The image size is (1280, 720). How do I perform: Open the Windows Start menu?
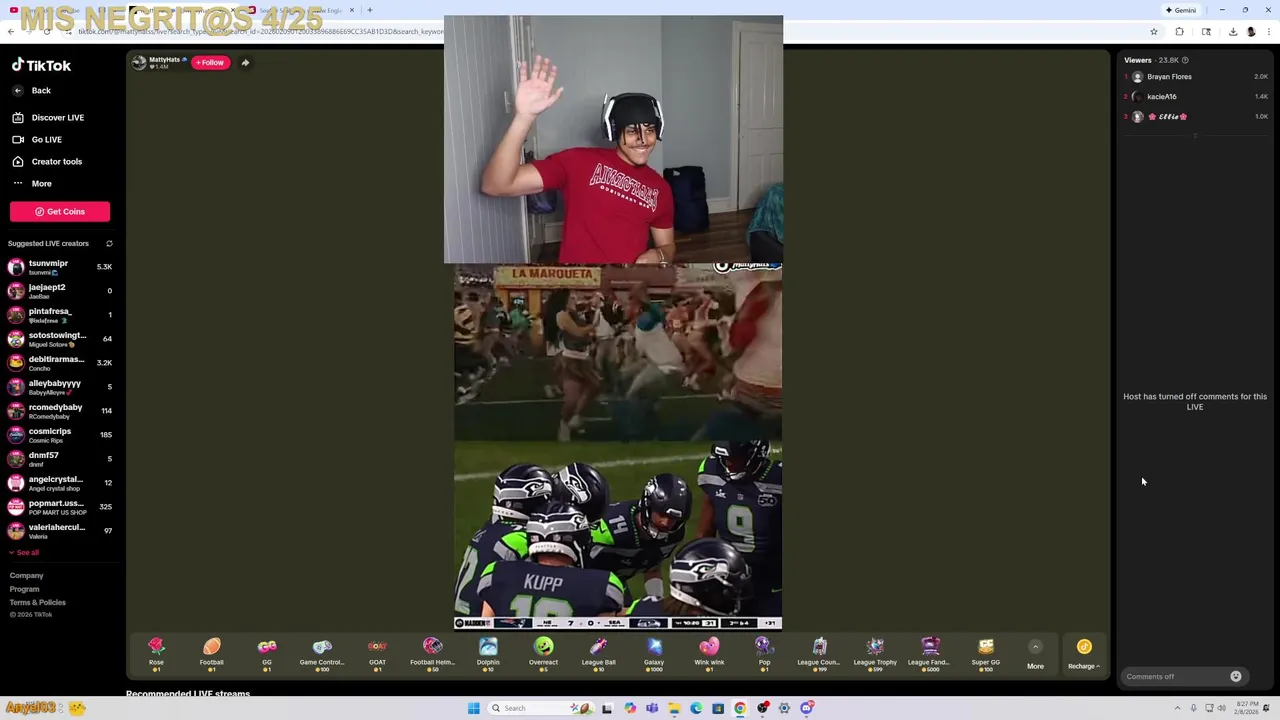(474, 708)
